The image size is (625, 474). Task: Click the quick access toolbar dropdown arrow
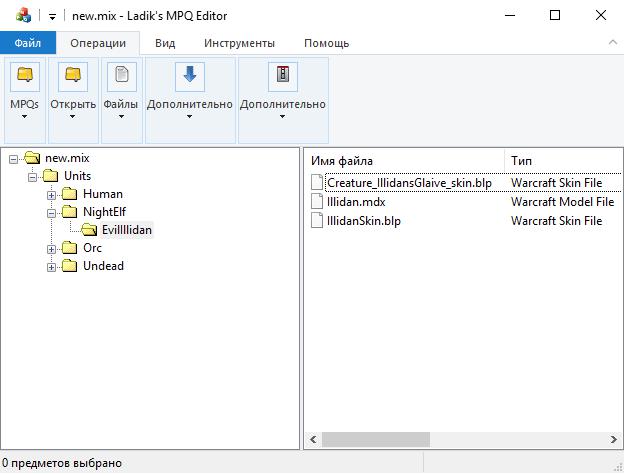pyautogui.click(x=52, y=16)
